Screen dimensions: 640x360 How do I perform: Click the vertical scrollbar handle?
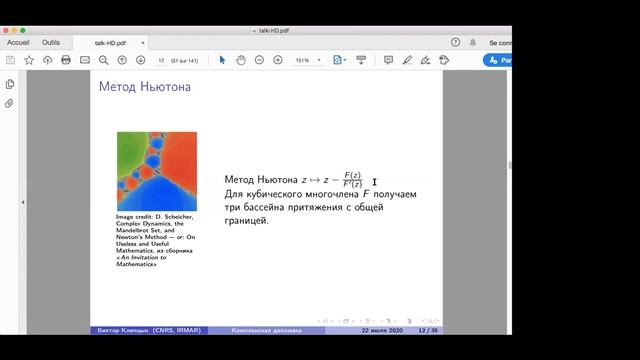pyautogui.click(x=509, y=165)
